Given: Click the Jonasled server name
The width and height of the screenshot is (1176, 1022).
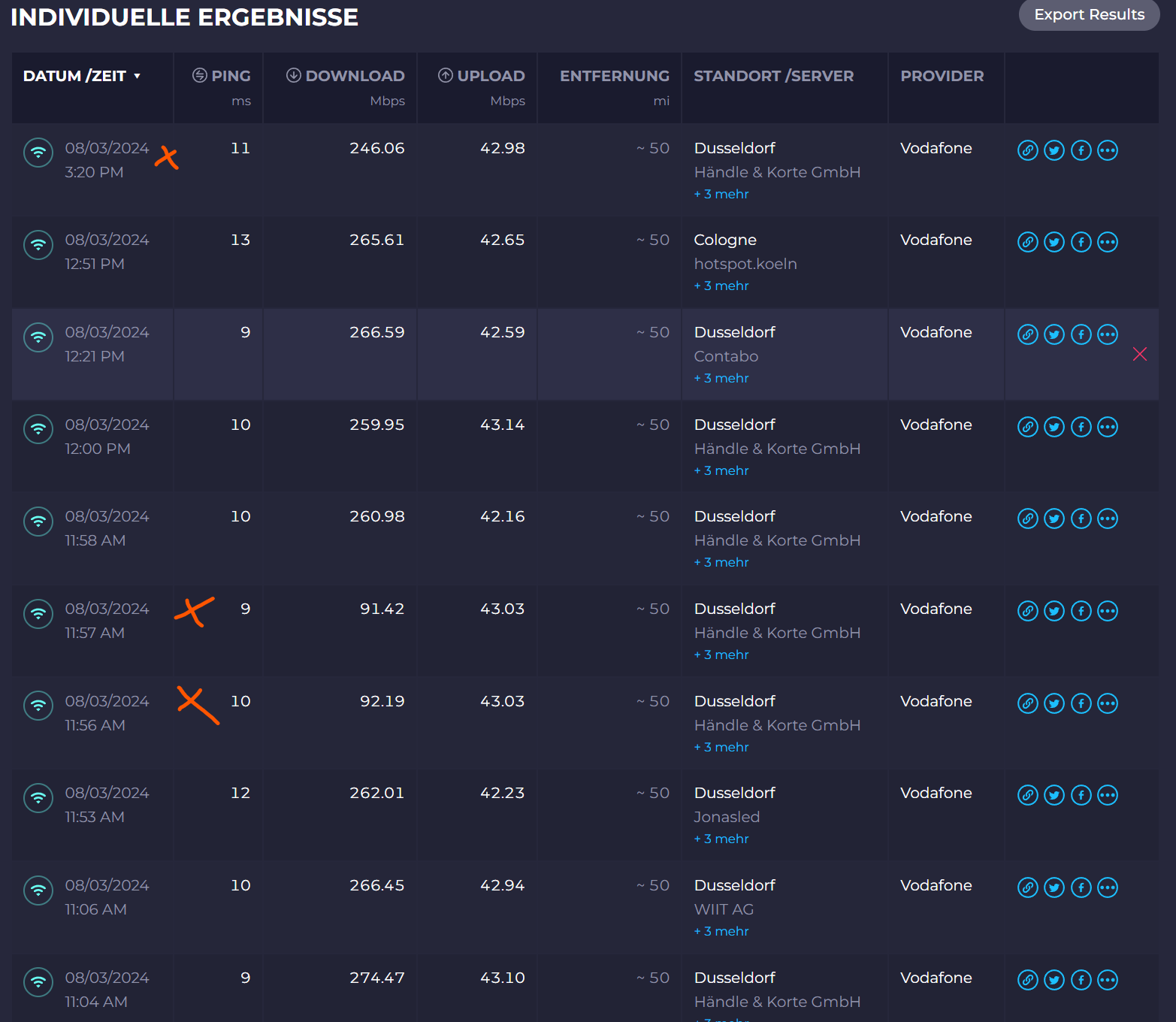Looking at the screenshot, I should click(x=727, y=817).
